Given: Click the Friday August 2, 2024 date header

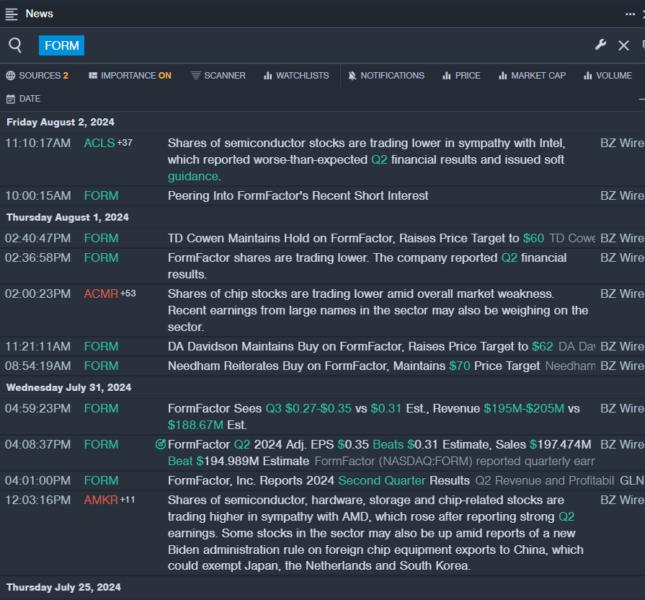Looking at the screenshot, I should pyautogui.click(x=60, y=122).
